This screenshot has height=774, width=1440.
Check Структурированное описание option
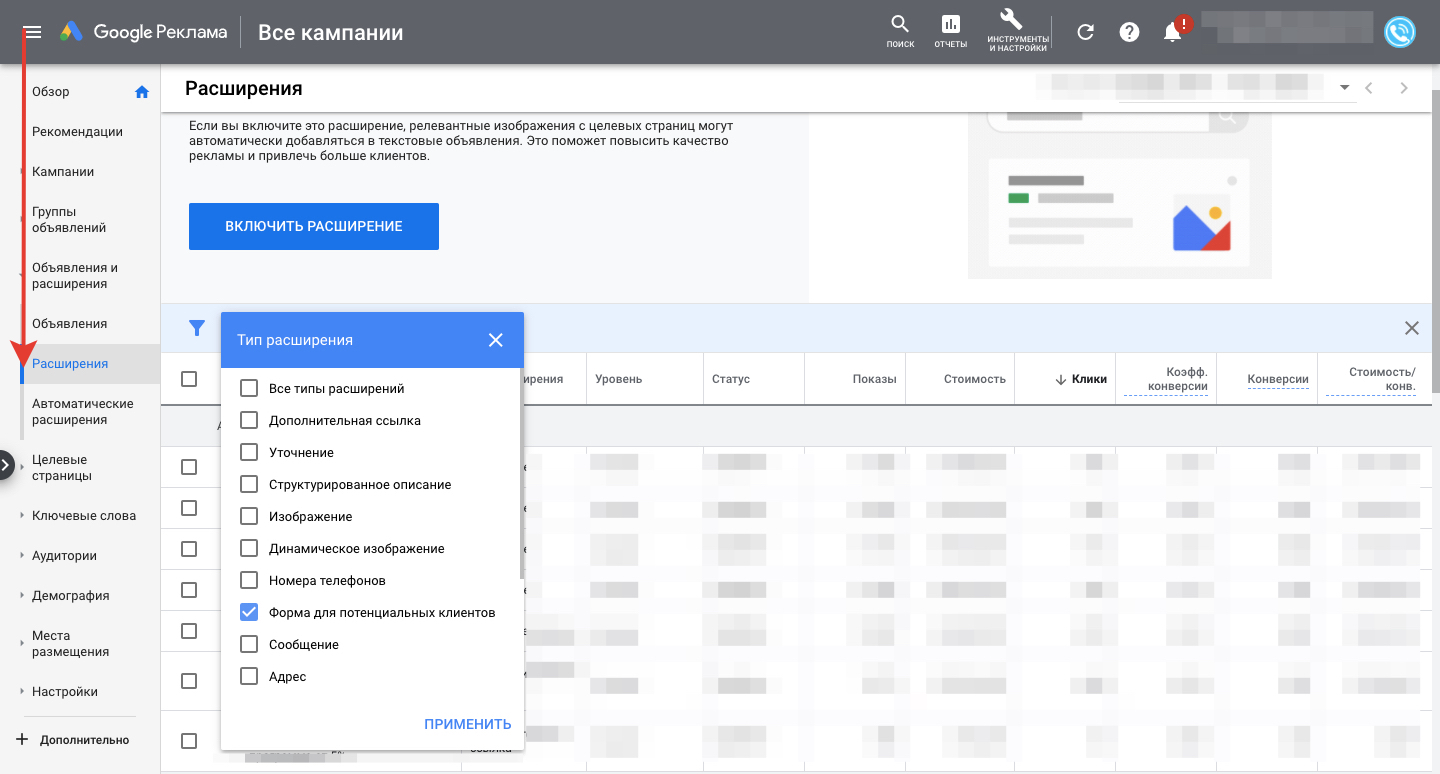tap(249, 484)
